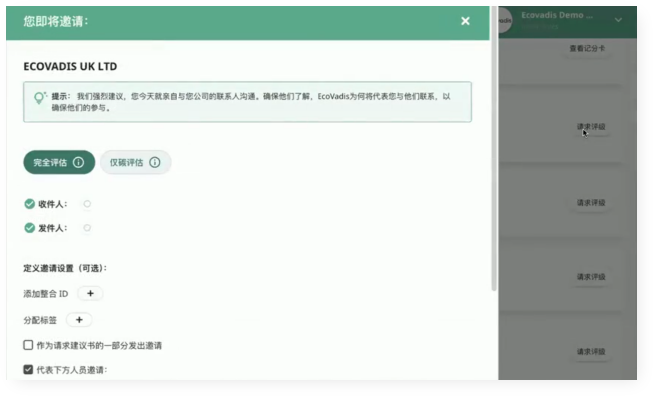This screenshot has width=653, height=396.
Task: Click green check icon beside 发件人
Action: coord(29,228)
